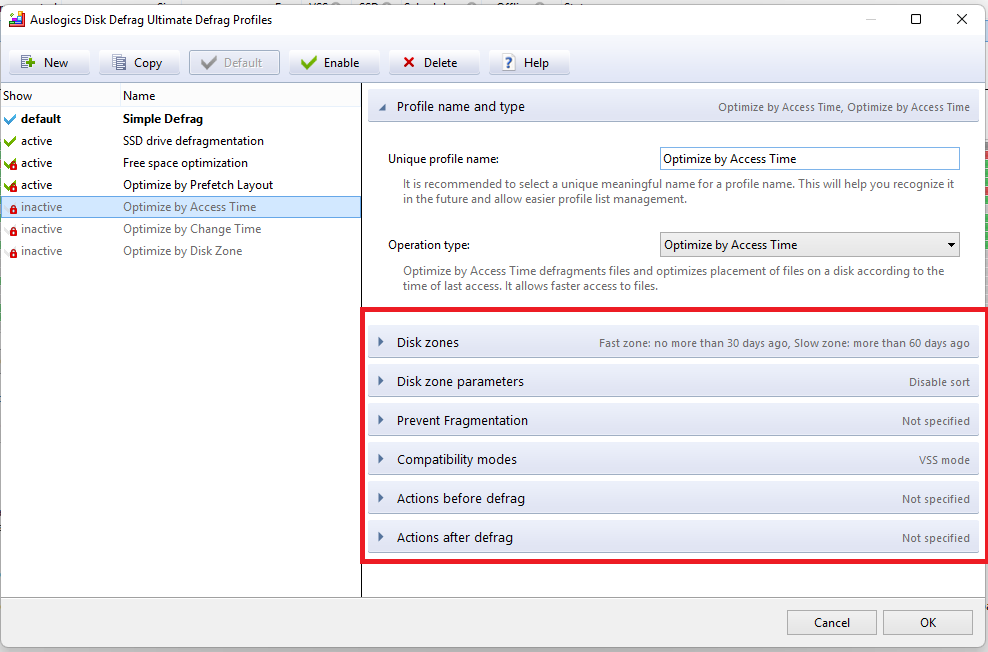Click the Name column header
The width and height of the screenshot is (988, 652).
pyautogui.click(x=240, y=96)
